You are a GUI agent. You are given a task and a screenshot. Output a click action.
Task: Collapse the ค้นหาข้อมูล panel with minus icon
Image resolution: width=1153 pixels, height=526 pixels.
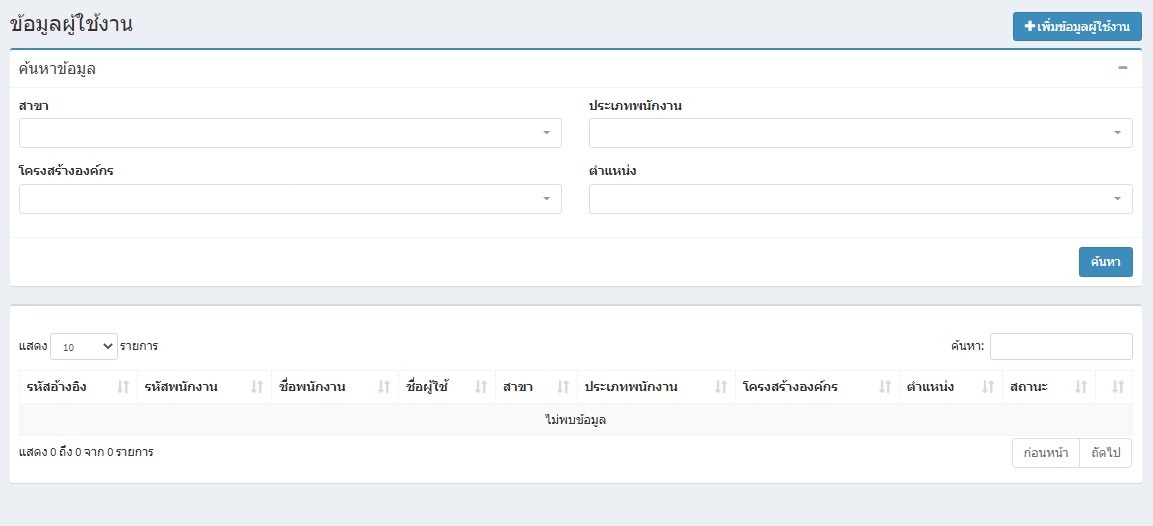[x=1122, y=68]
